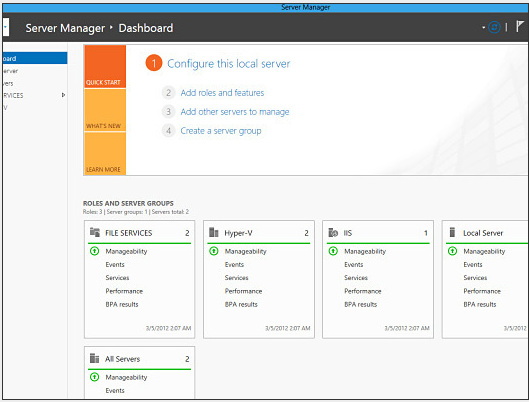Viewport: 529px width, 402px height.
Task: Open the All Servers tile title
Action: click(122, 359)
